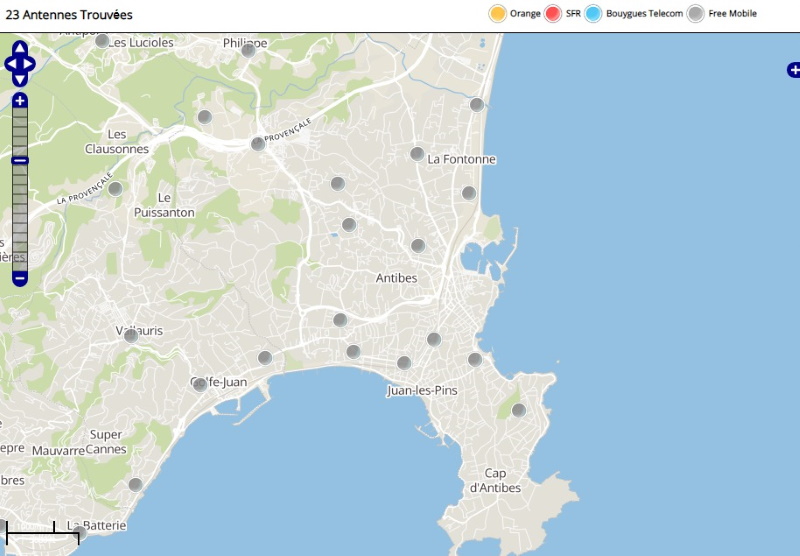Toggle the SFR operator filter
800x556 pixels.
553,13
